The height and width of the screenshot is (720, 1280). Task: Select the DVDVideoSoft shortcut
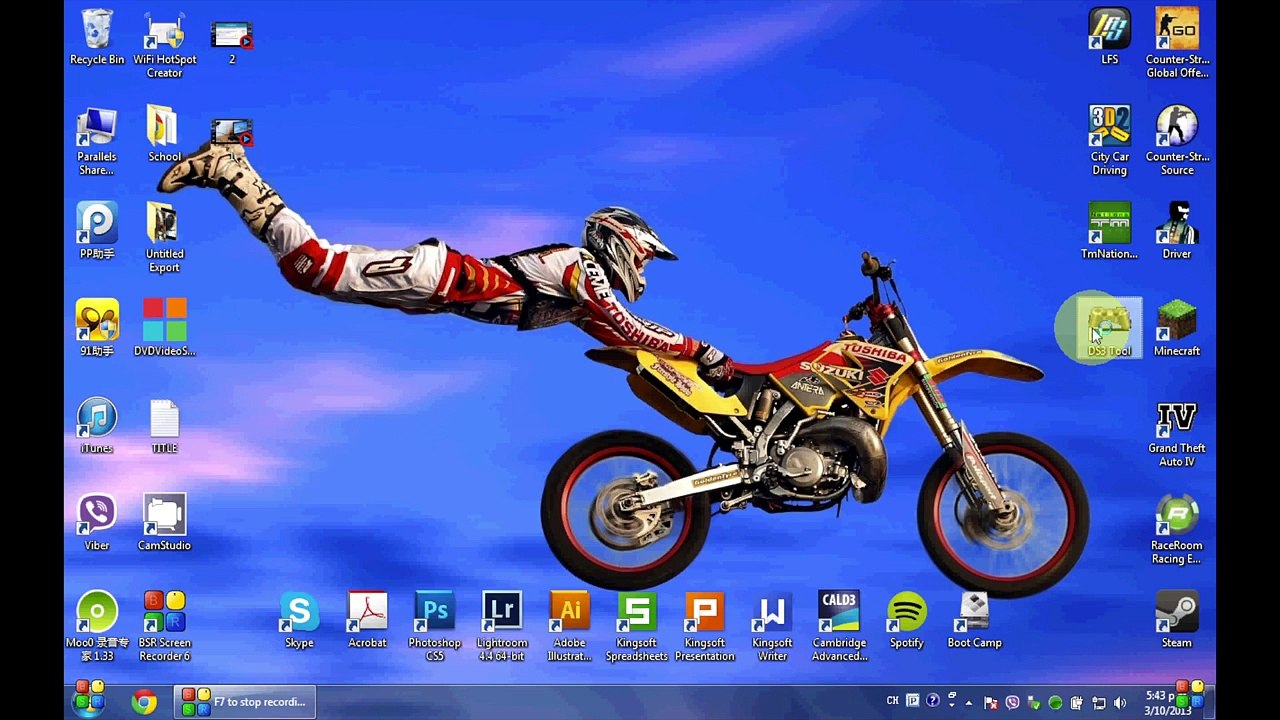coord(165,328)
